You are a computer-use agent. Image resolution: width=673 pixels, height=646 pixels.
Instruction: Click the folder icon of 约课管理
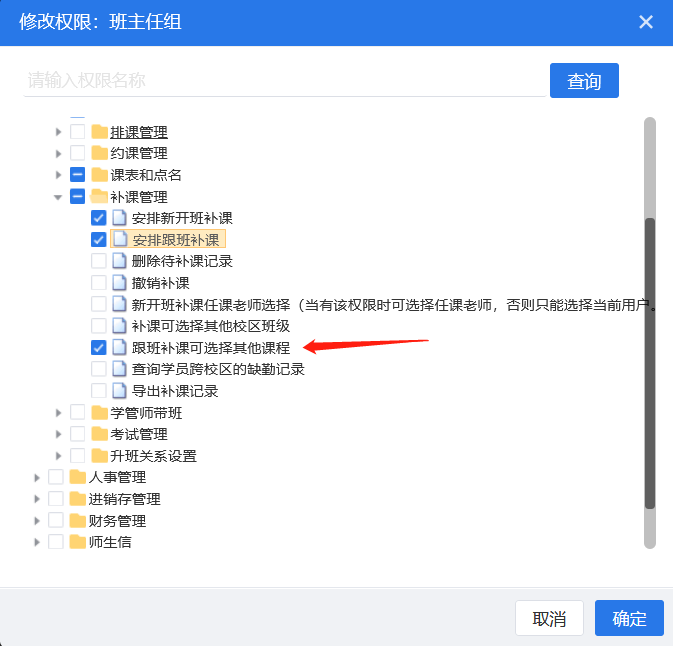click(99, 153)
